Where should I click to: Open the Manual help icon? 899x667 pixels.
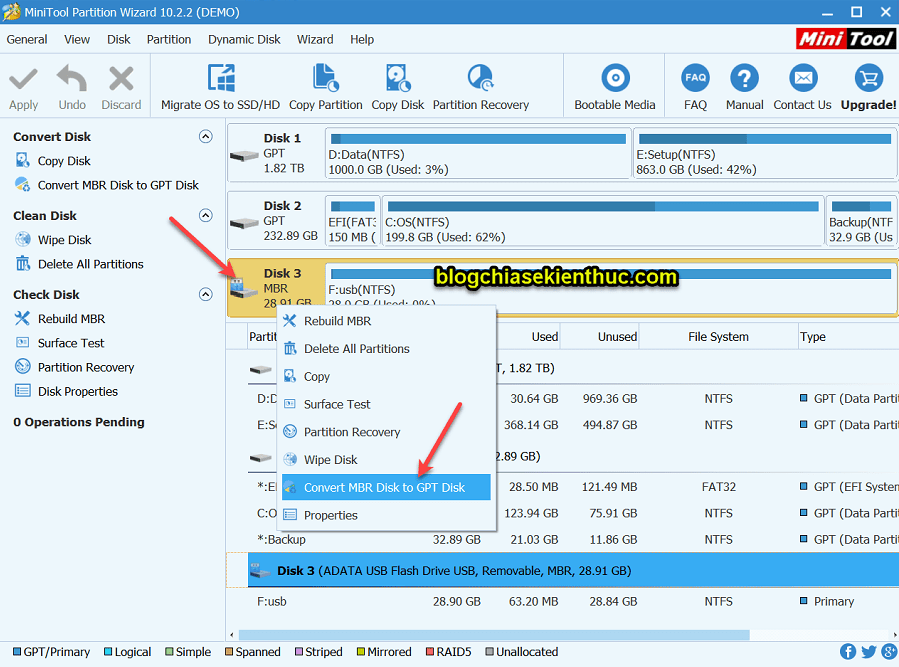(x=745, y=78)
